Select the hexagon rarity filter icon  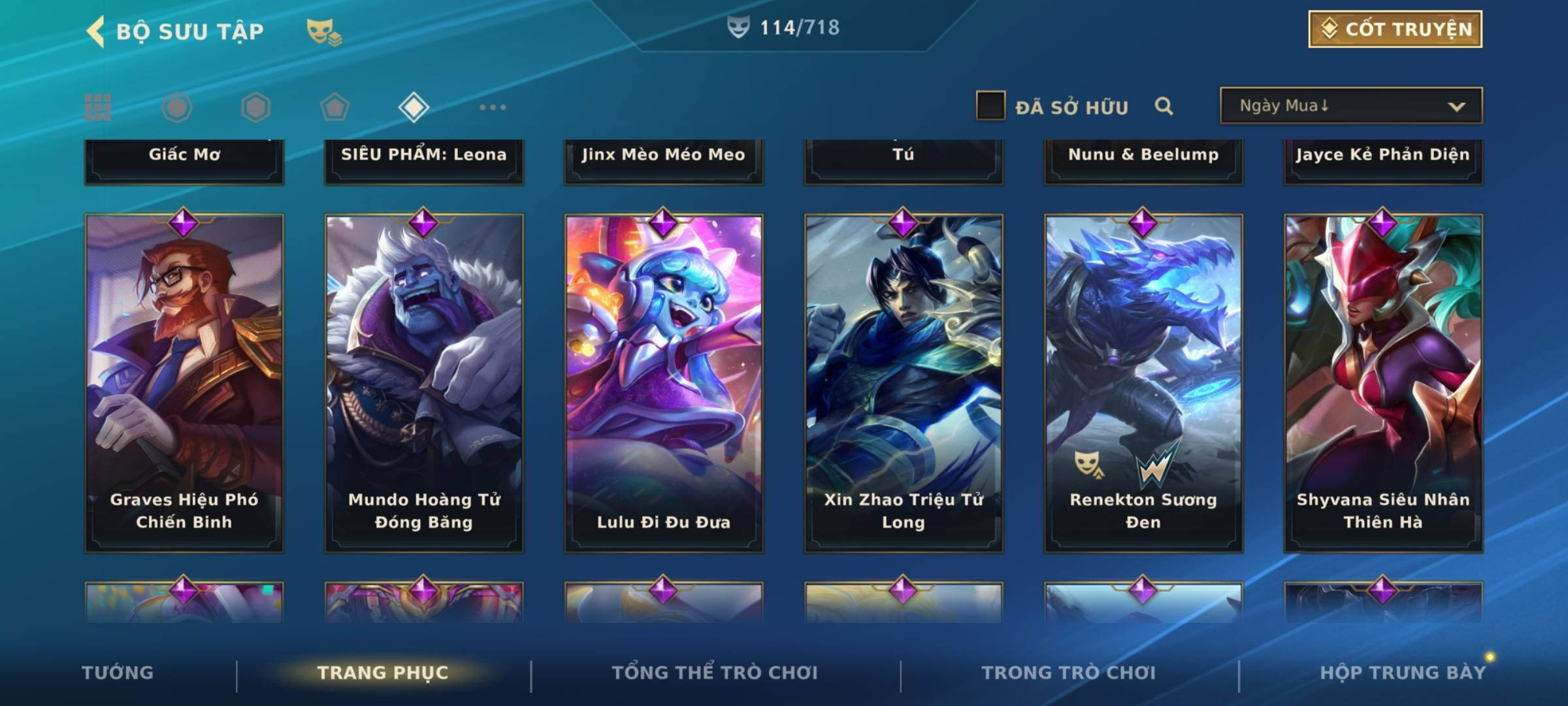tap(255, 107)
